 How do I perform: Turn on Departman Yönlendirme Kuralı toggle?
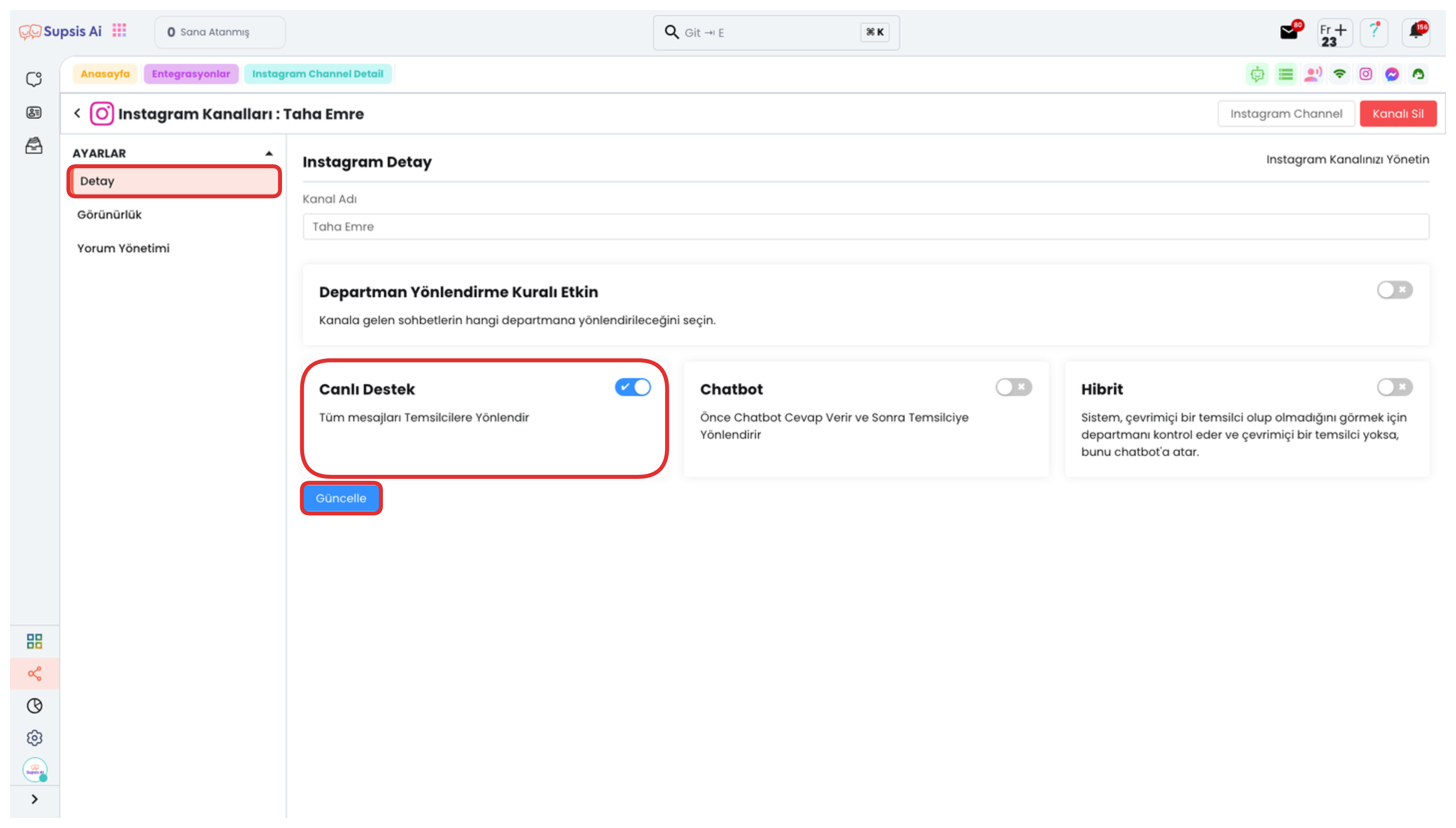pos(1395,290)
